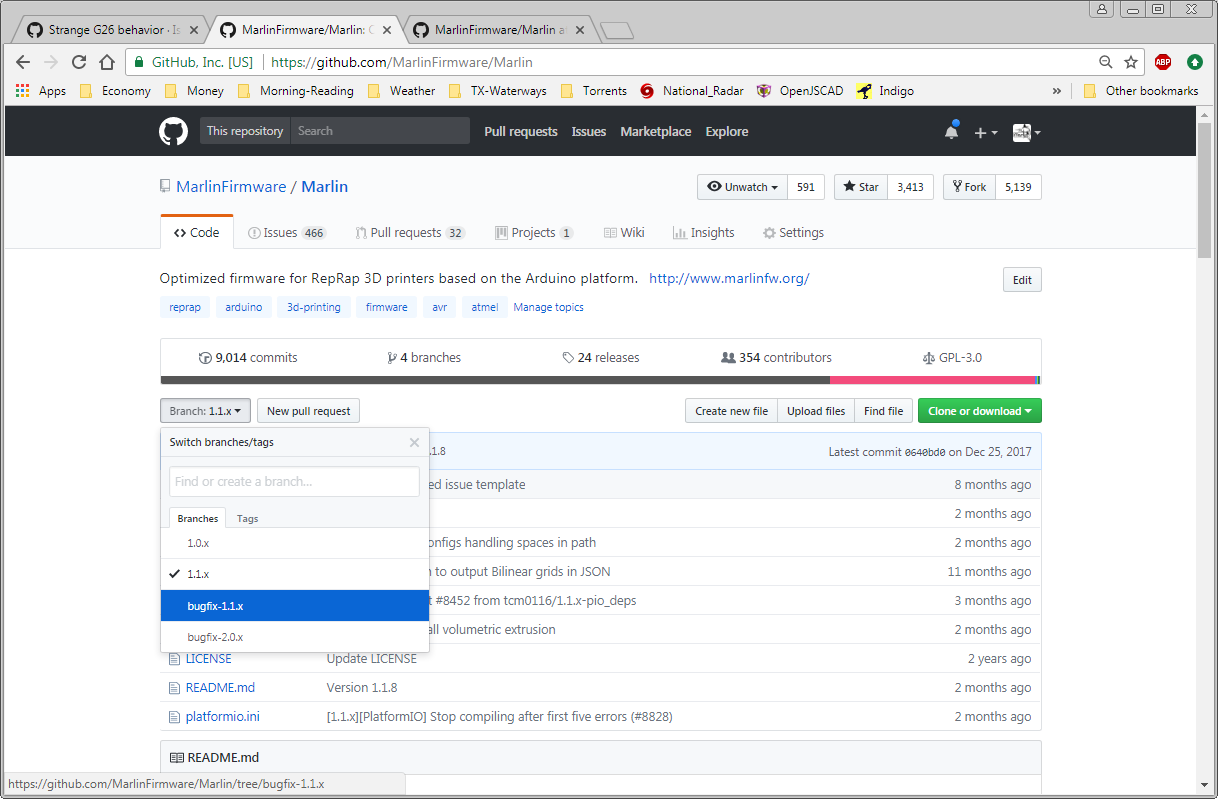Click Create new file
This screenshot has width=1218, height=799.
pos(732,411)
